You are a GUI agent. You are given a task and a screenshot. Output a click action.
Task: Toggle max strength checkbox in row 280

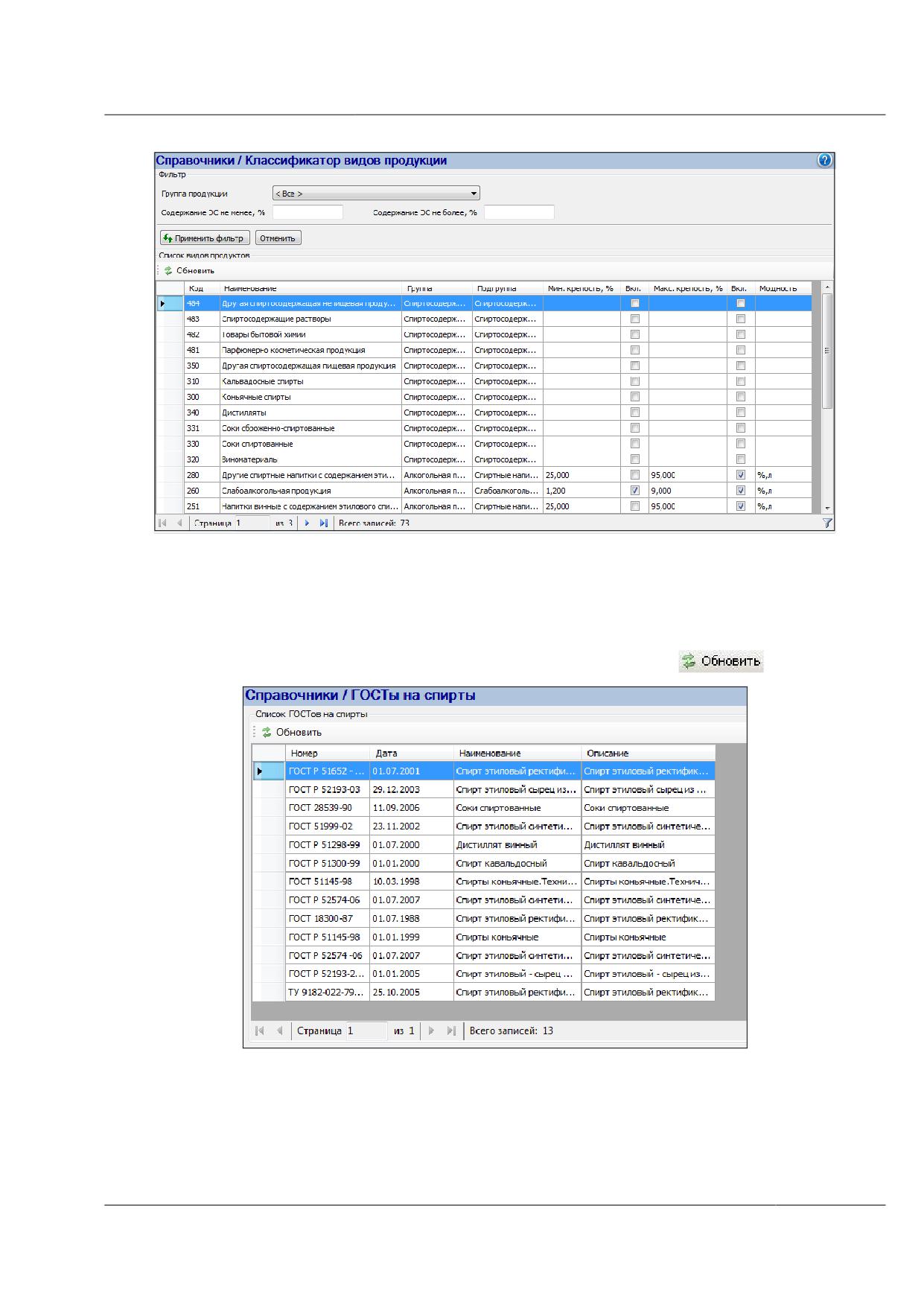tap(741, 474)
